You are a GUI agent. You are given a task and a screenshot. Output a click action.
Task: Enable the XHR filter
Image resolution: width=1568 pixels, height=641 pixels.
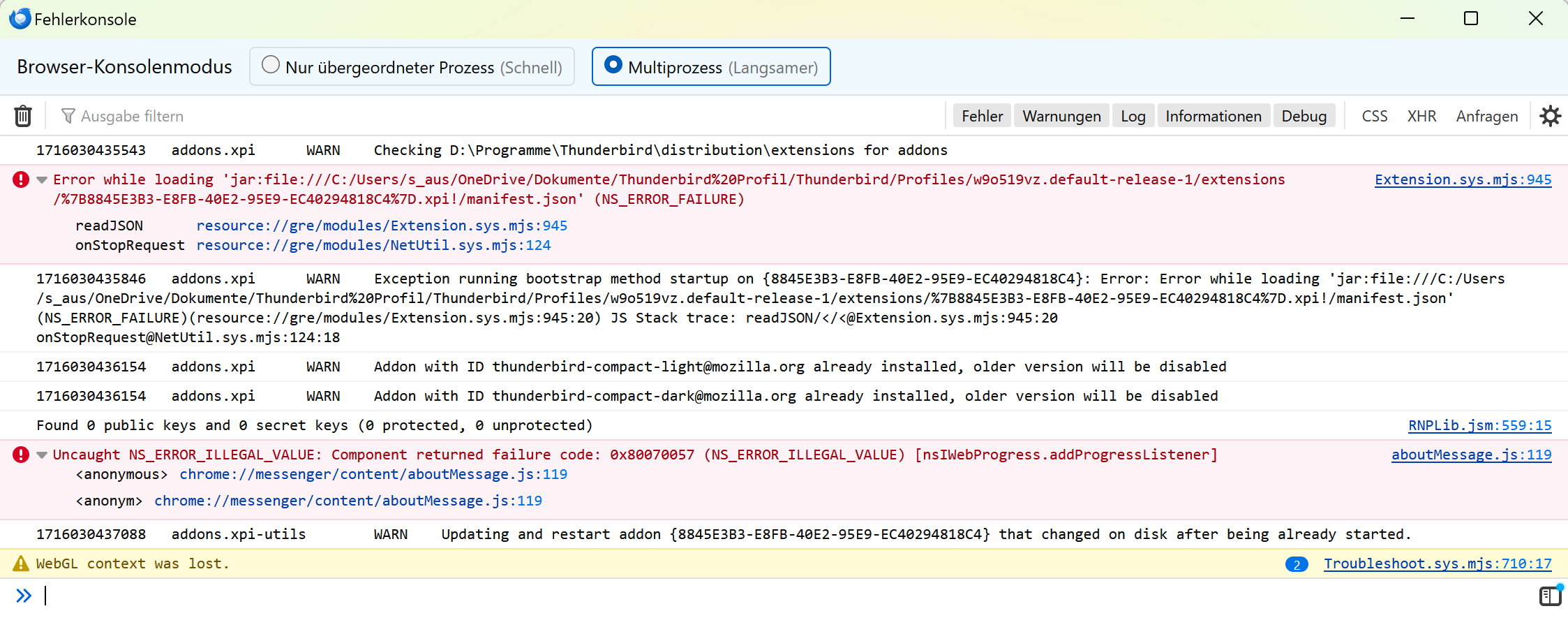click(1421, 116)
